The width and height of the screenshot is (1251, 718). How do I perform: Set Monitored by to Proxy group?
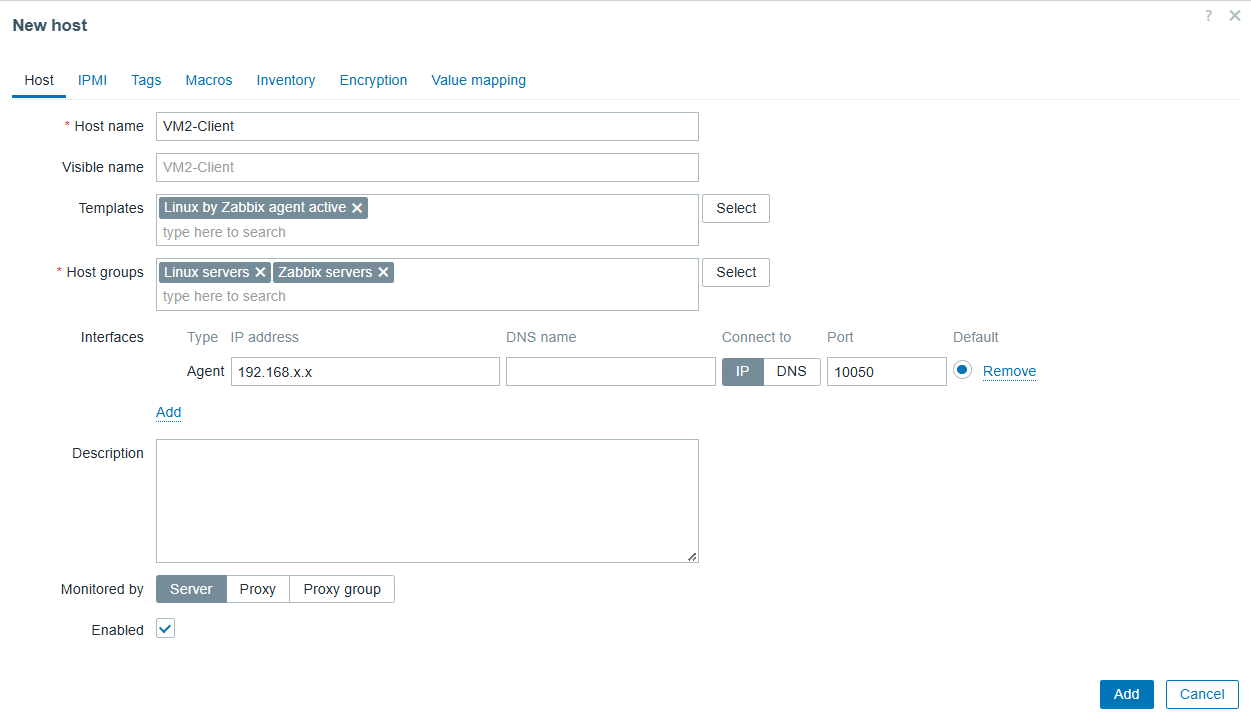pos(342,589)
